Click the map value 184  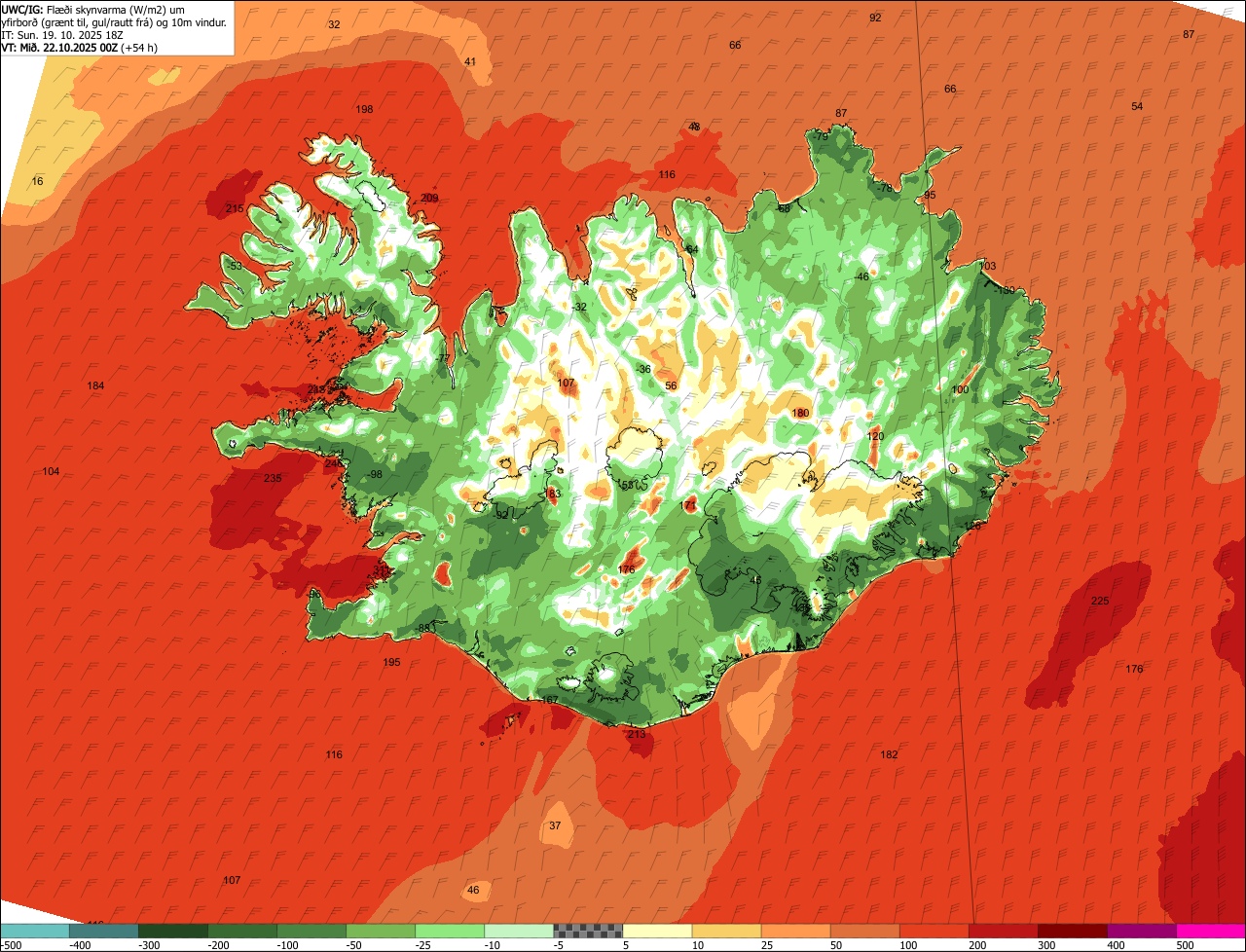(95, 385)
